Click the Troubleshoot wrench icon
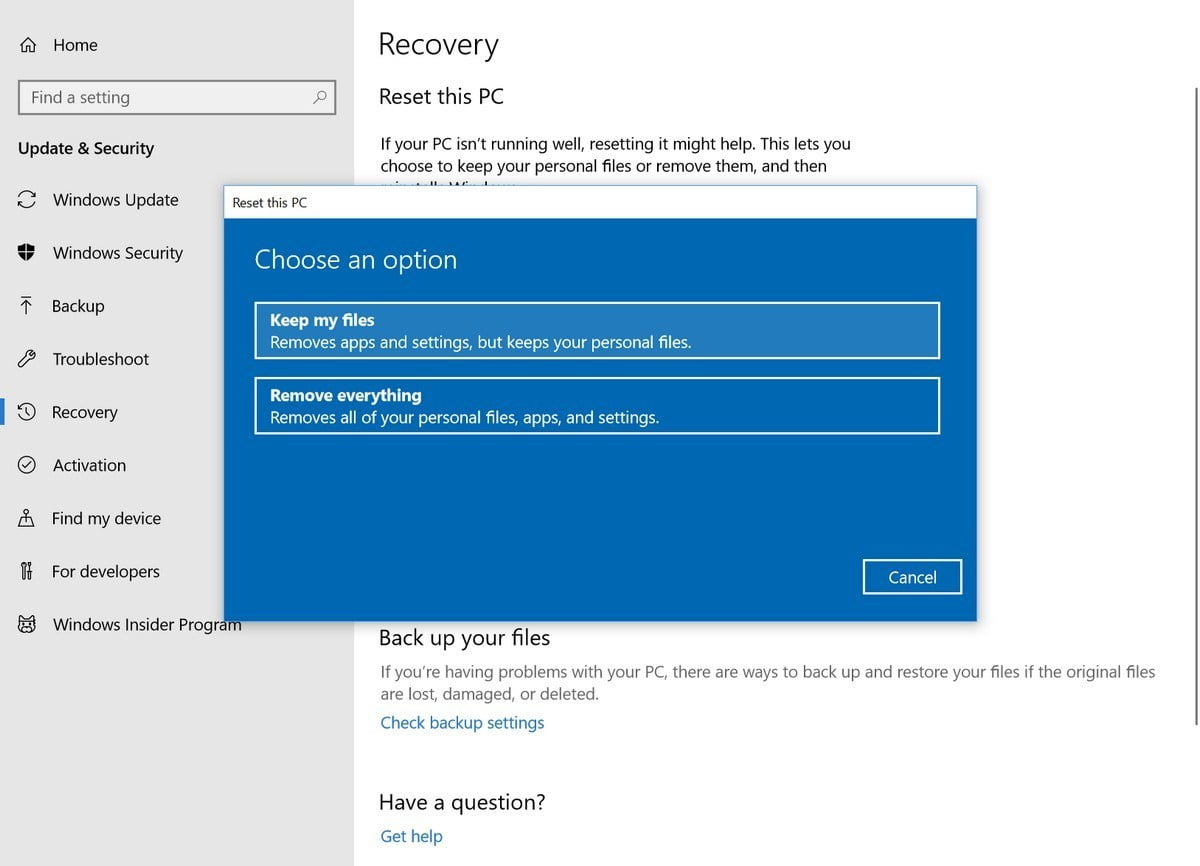 (x=27, y=359)
